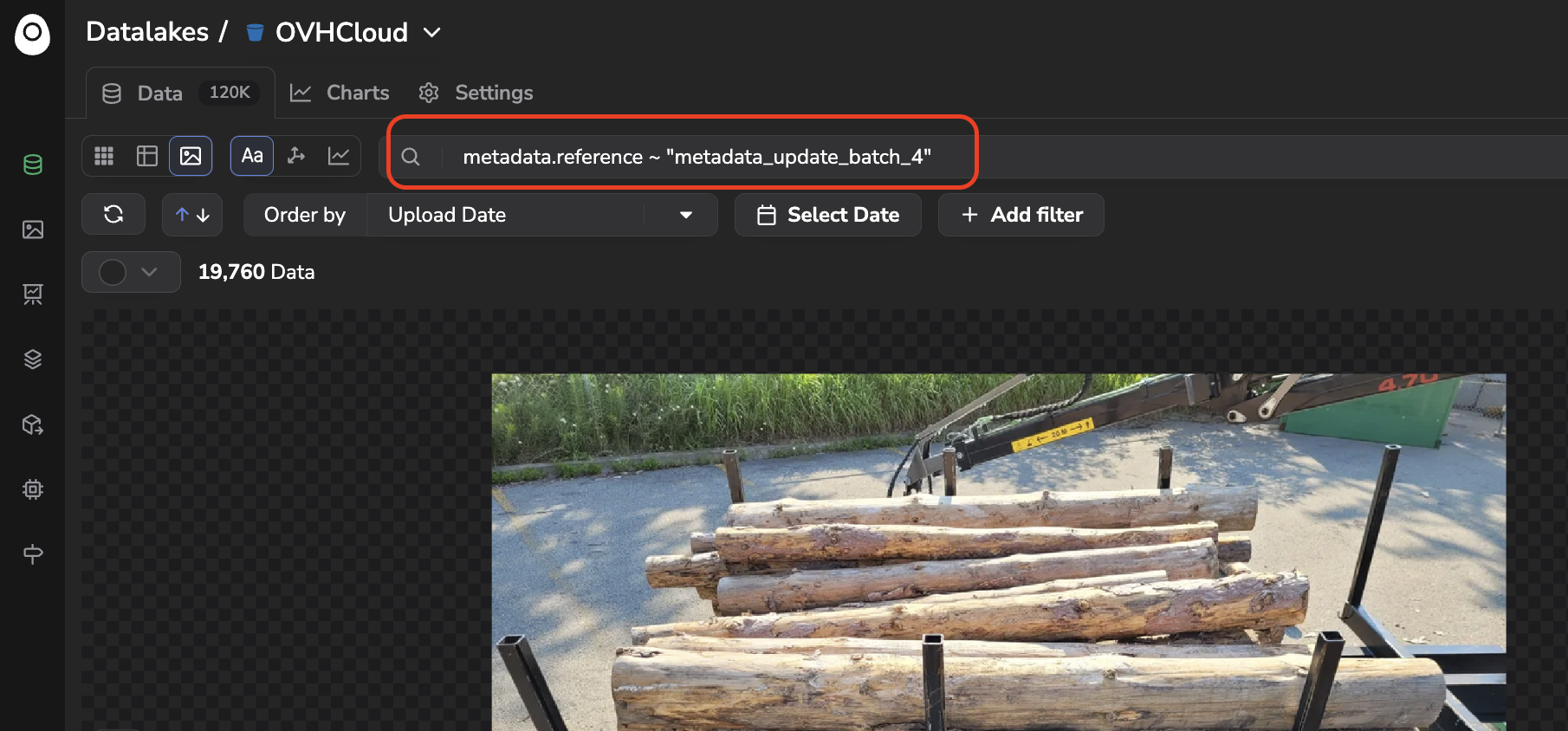Open the processing chip icon in sidebar

(33, 489)
